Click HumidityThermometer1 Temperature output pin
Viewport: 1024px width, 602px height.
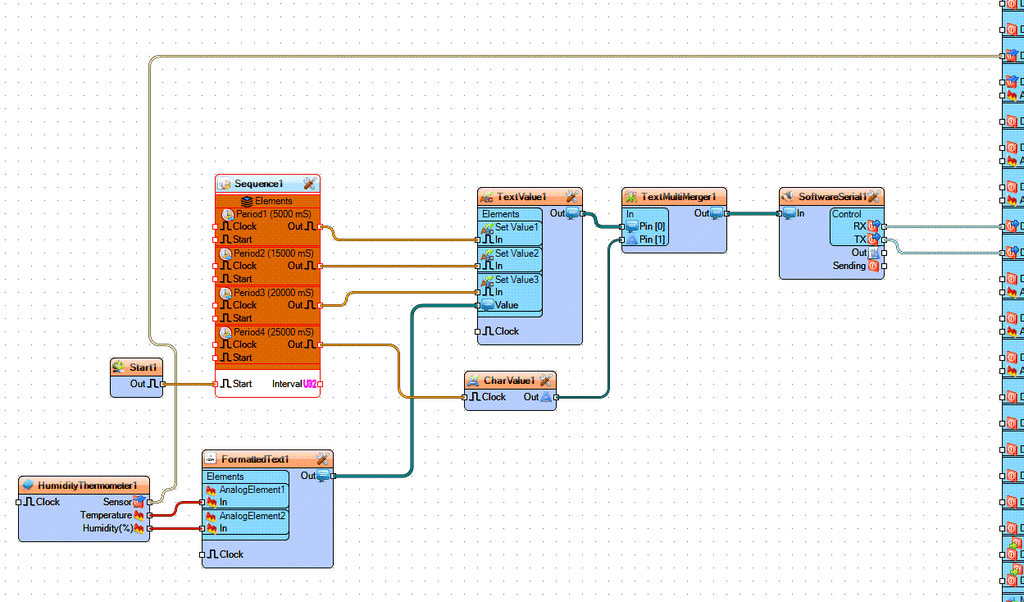pyautogui.click(x=150, y=515)
